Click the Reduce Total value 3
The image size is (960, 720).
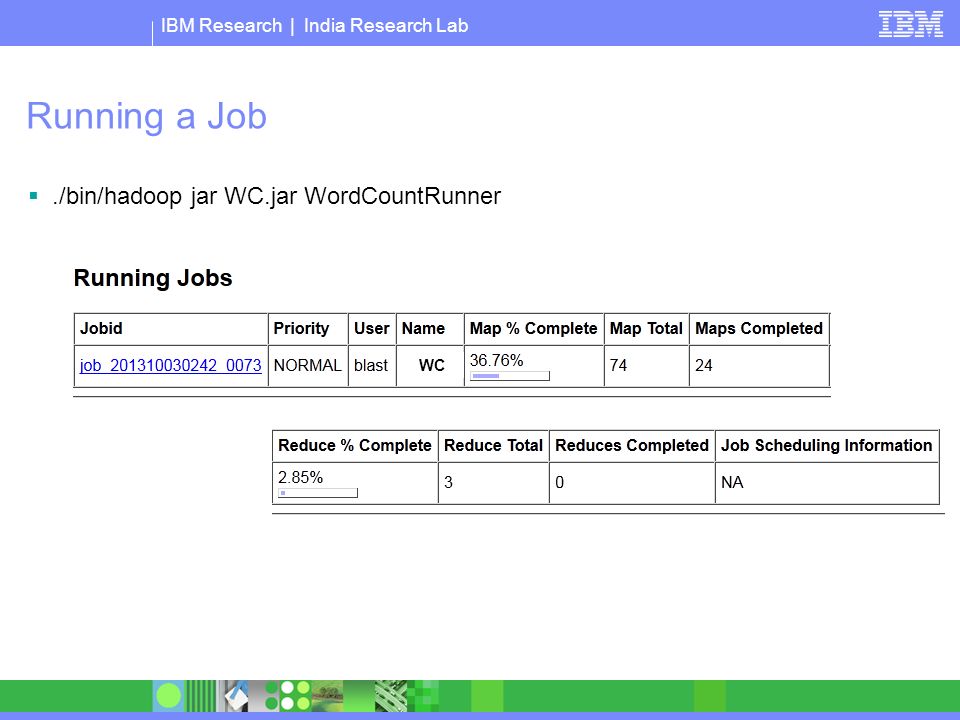448,482
